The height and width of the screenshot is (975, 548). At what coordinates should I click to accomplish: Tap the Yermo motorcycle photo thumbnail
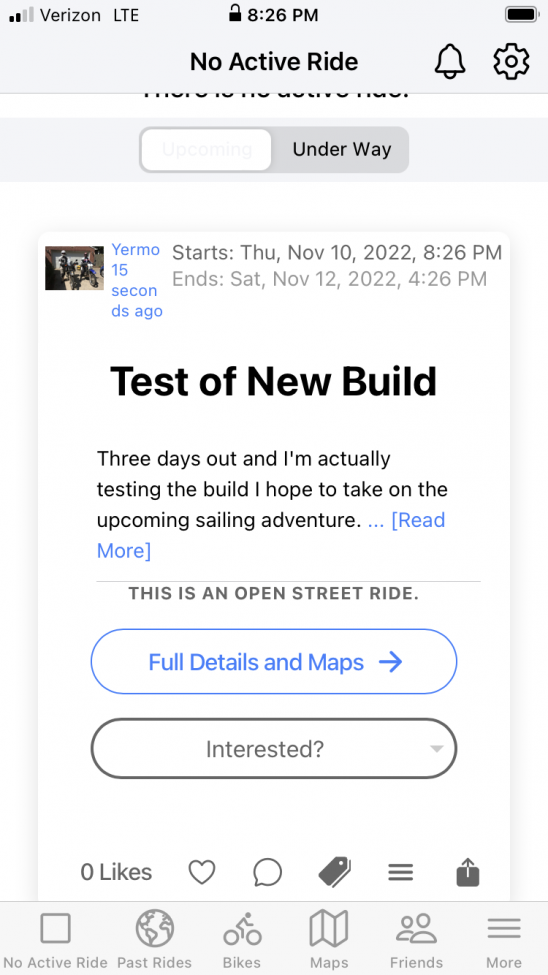(75, 267)
